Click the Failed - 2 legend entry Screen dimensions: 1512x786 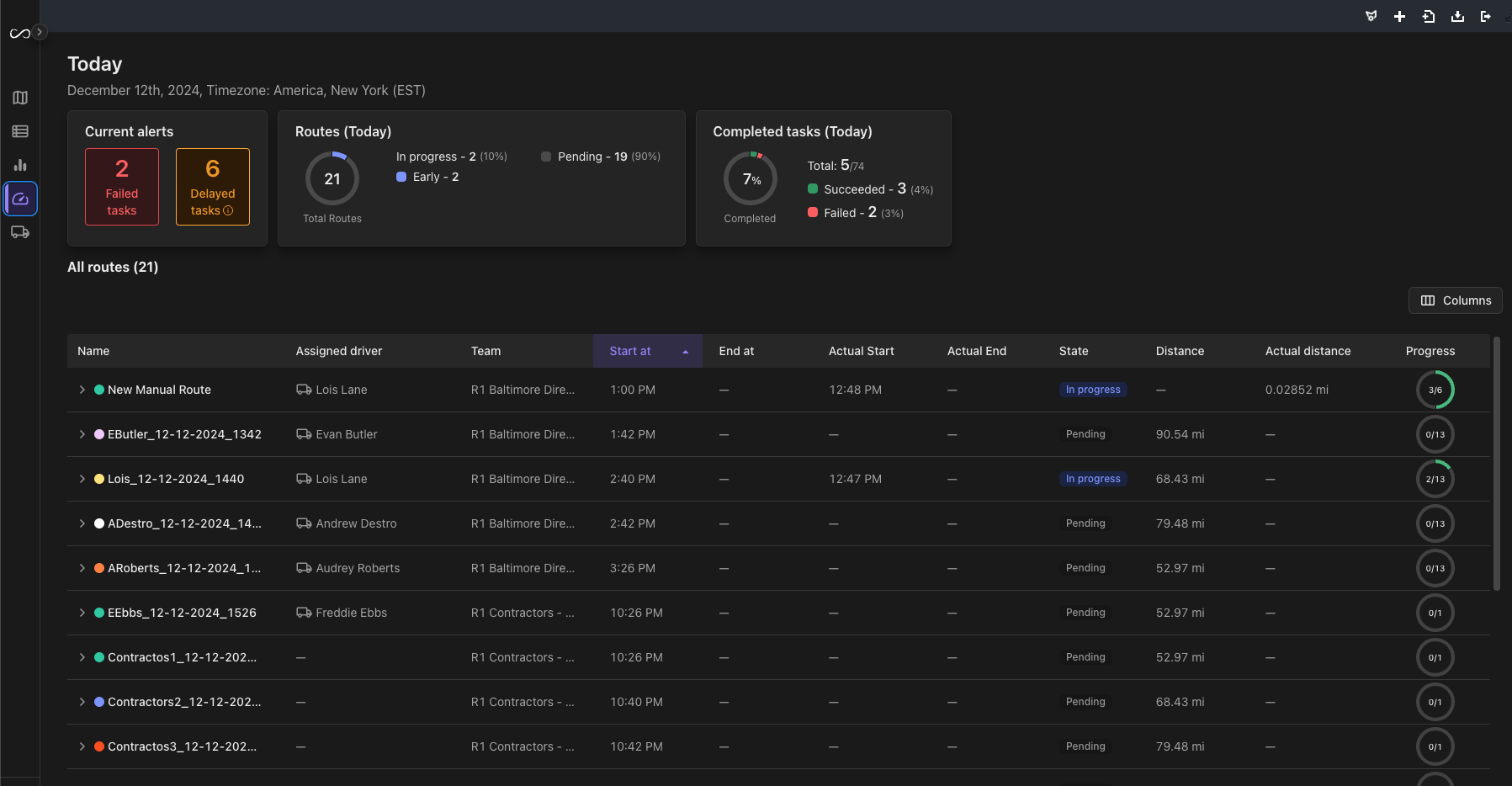[x=856, y=213]
